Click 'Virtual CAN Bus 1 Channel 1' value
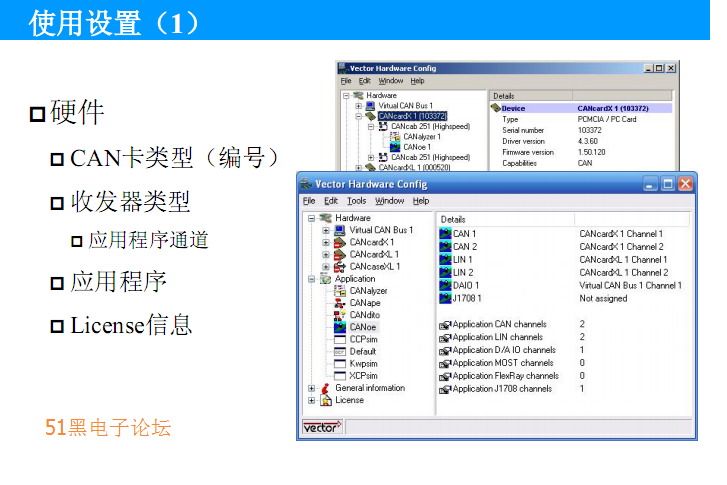 [x=631, y=286]
